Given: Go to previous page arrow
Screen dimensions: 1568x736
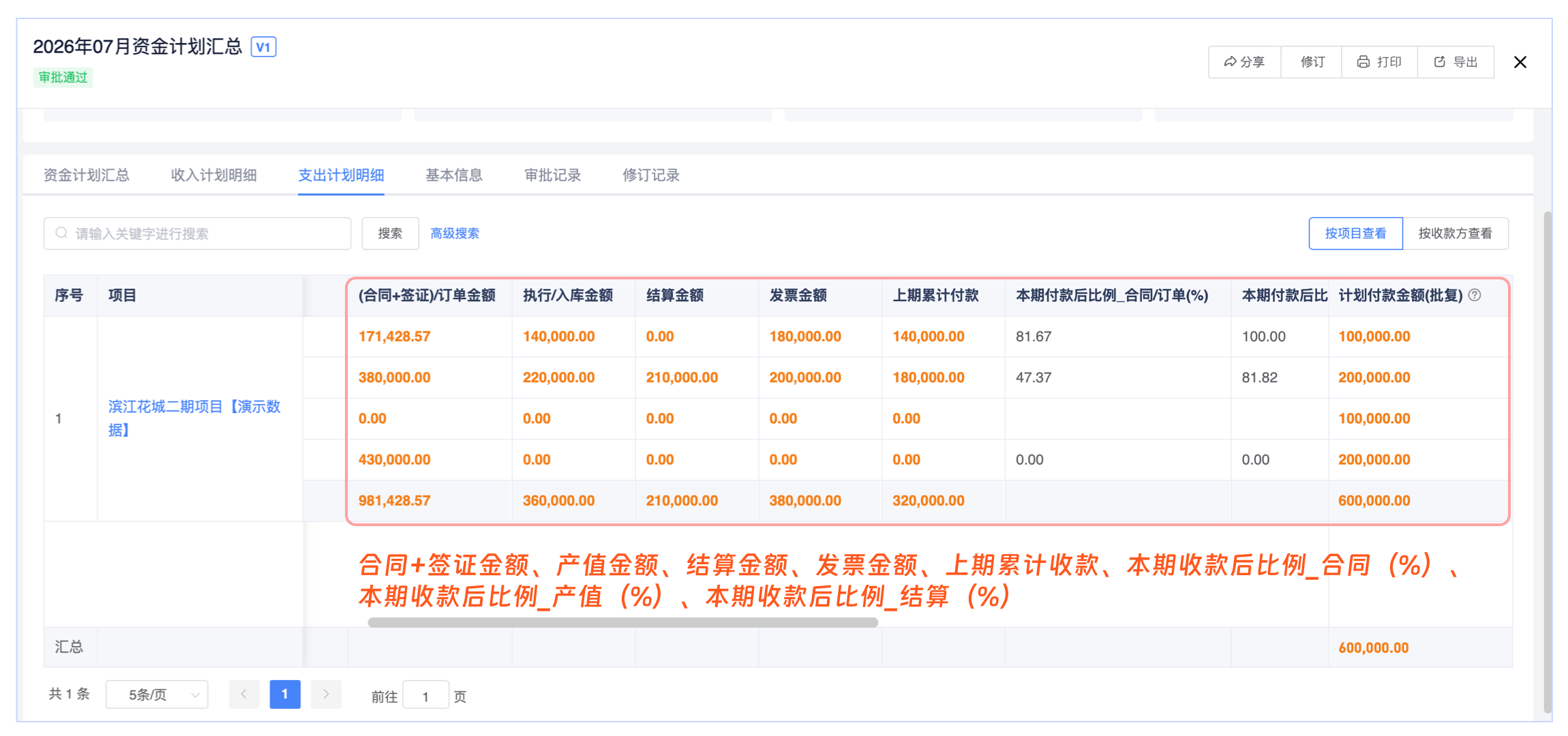Looking at the screenshot, I should point(243,694).
